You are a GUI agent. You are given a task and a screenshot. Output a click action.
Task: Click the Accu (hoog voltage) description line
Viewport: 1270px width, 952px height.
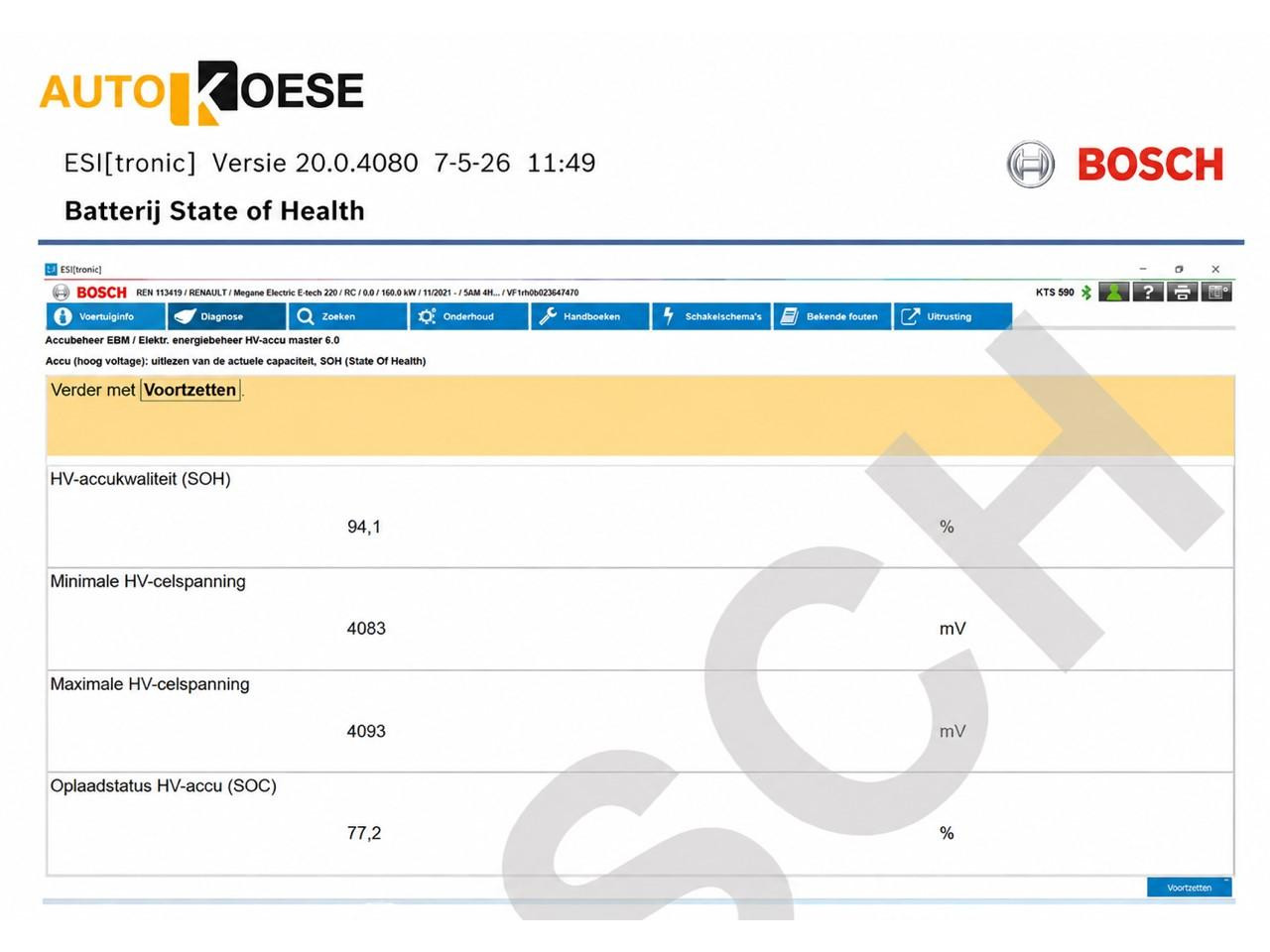pos(236,361)
